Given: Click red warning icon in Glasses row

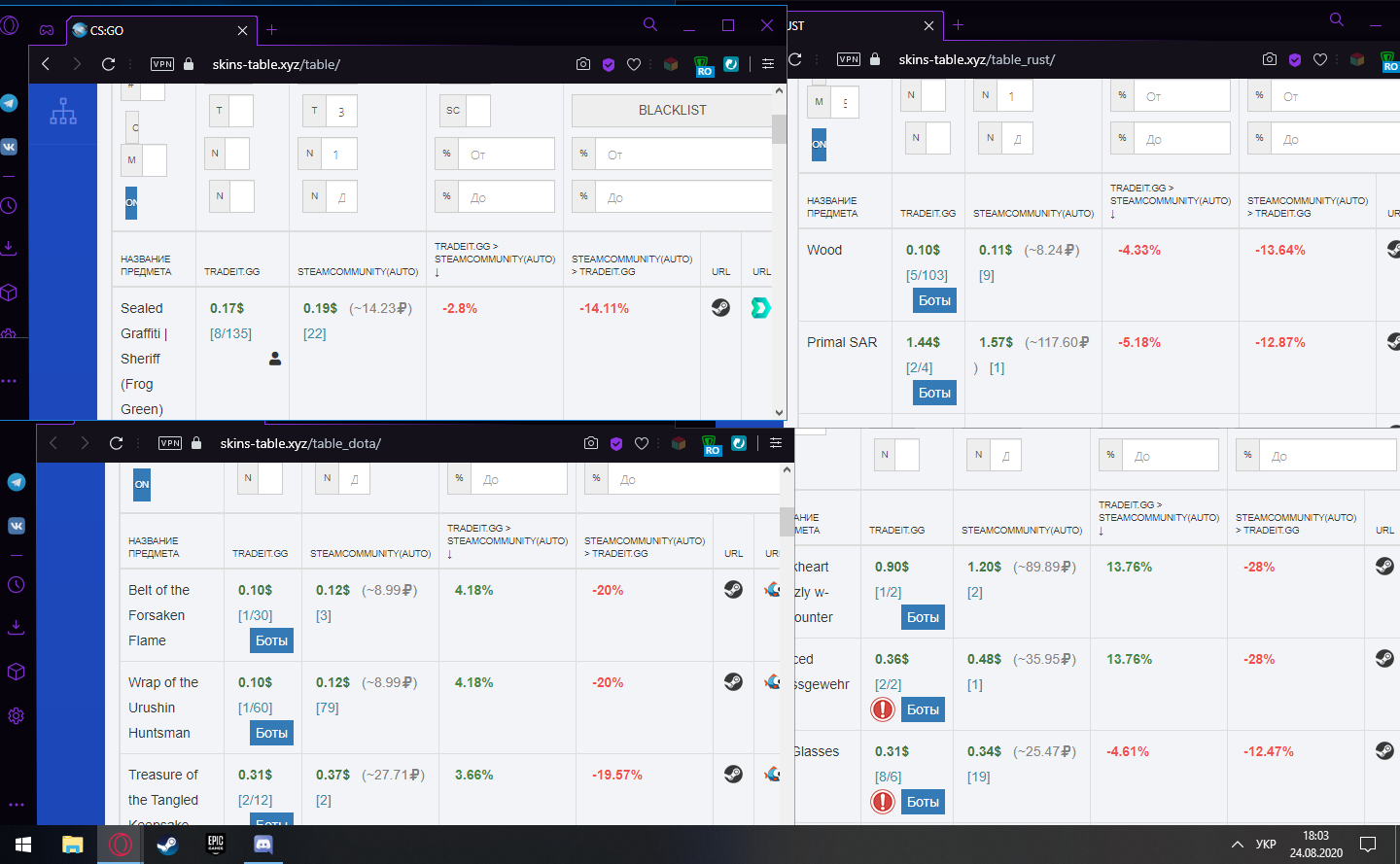Looking at the screenshot, I should pos(883,802).
